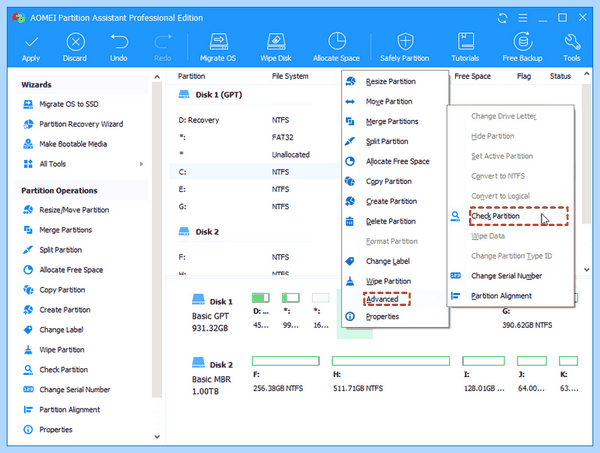This screenshot has height=453, width=600.
Task: Click the Free Space column header
Action: [473, 76]
